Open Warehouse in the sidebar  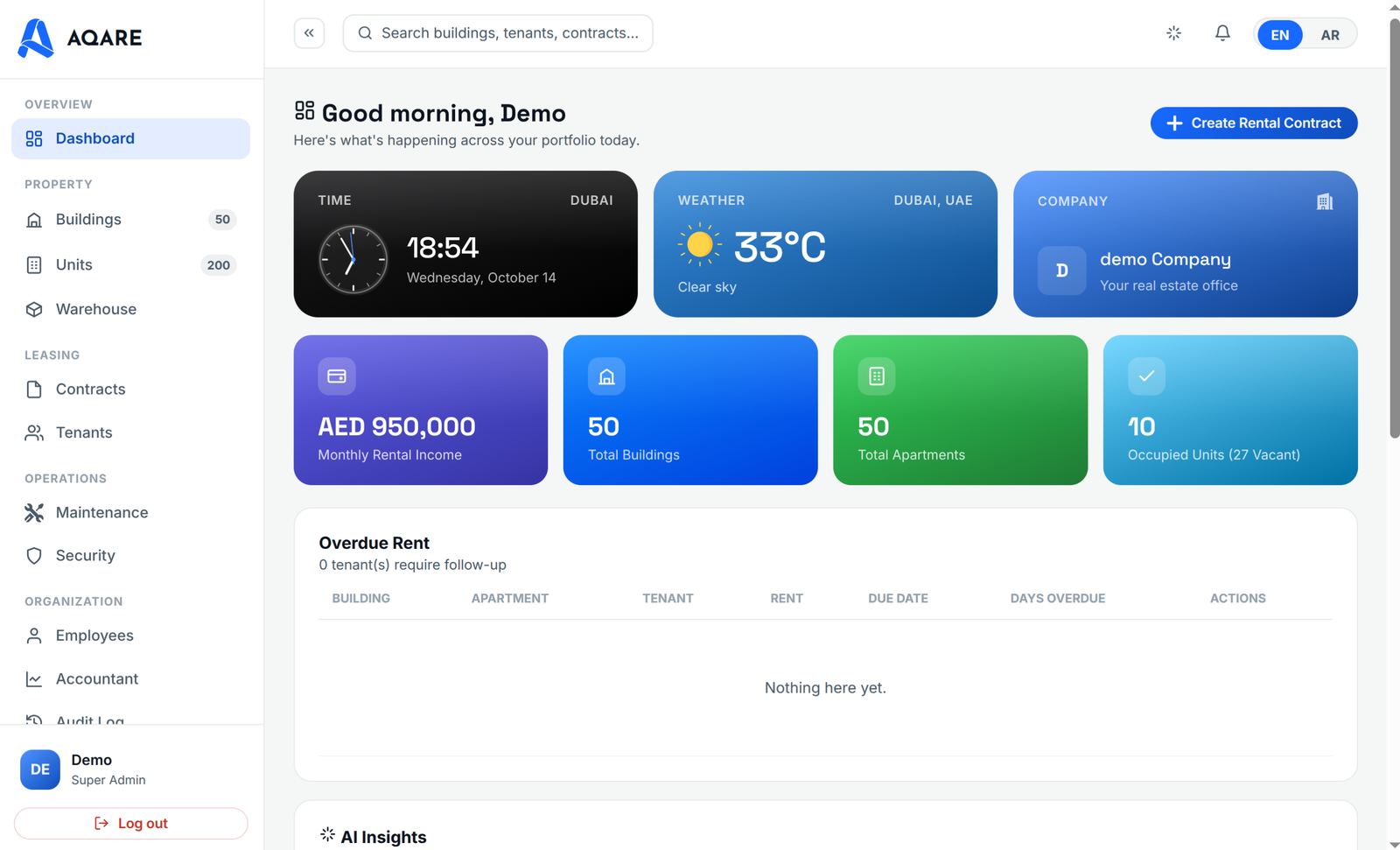(130, 309)
